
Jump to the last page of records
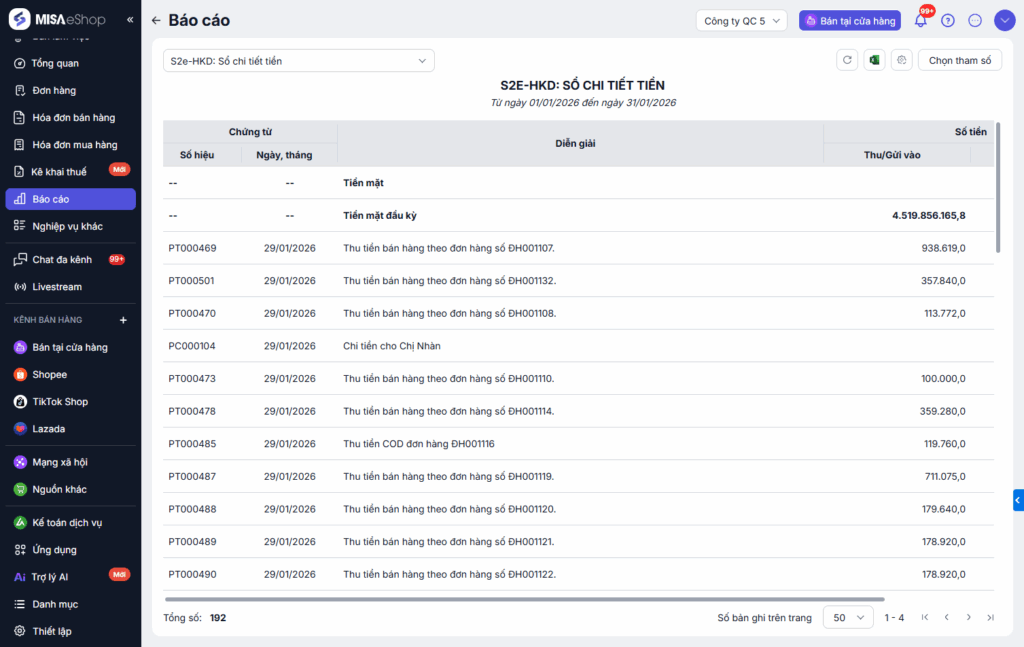pyautogui.click(x=990, y=618)
